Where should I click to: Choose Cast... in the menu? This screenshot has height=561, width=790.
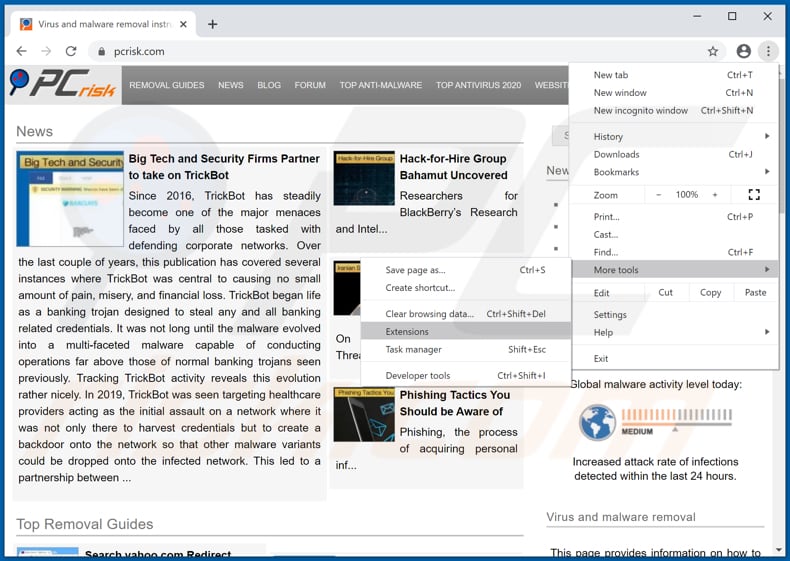pyautogui.click(x=674, y=234)
